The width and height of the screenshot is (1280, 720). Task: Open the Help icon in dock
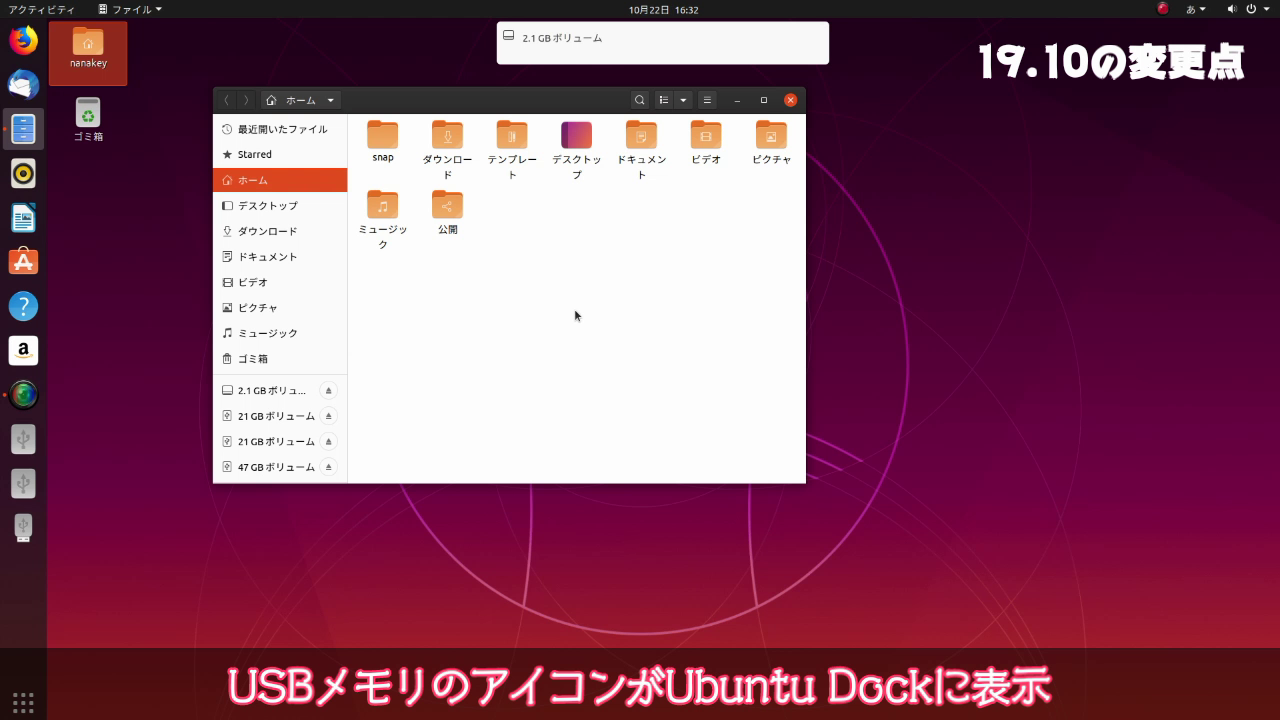(x=23, y=306)
